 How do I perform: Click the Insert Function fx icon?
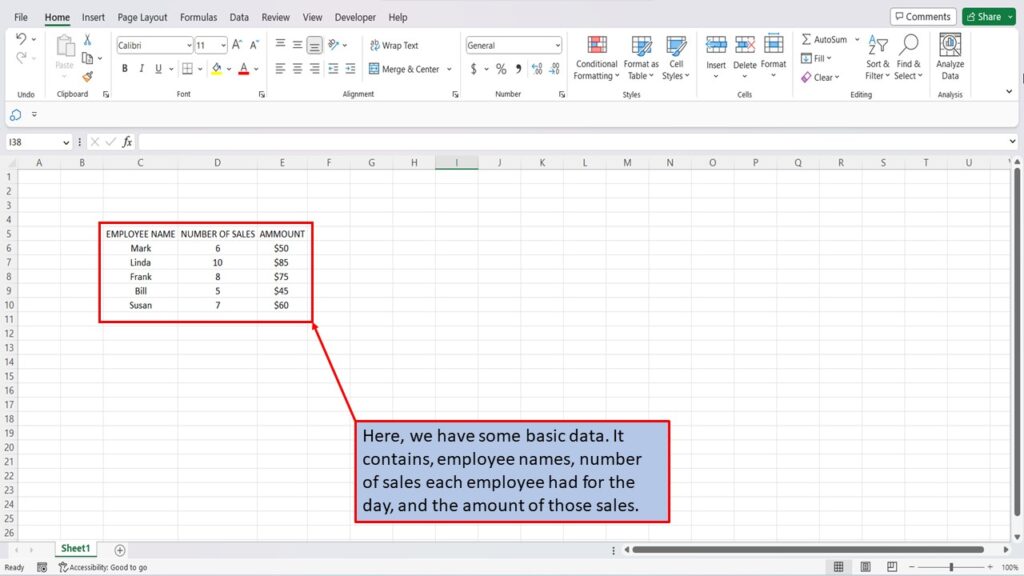pyautogui.click(x=127, y=142)
